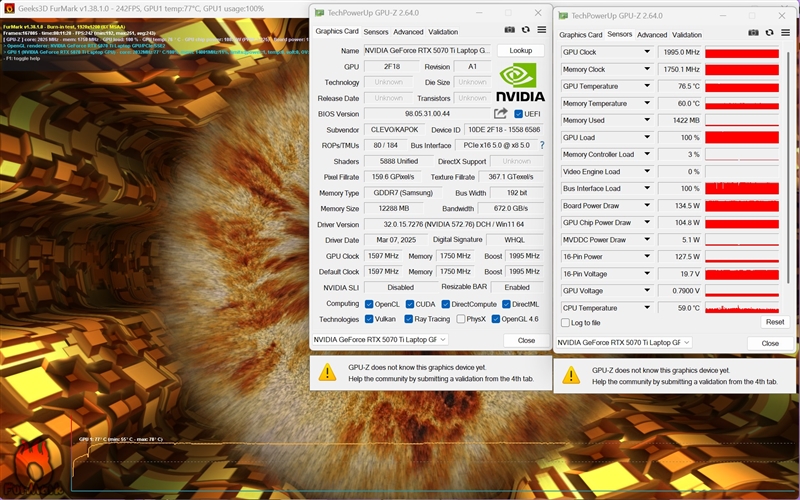The height and width of the screenshot is (500, 800).
Task: Click the NVIDIA logo
Action: click(x=520, y=82)
